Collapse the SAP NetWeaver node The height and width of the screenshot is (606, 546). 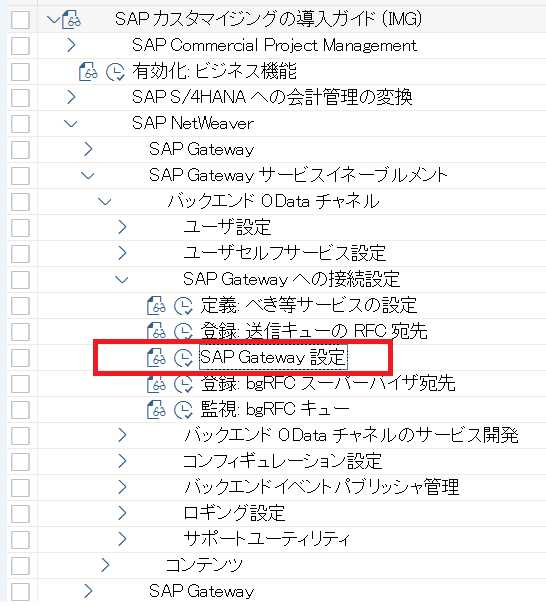[71, 124]
